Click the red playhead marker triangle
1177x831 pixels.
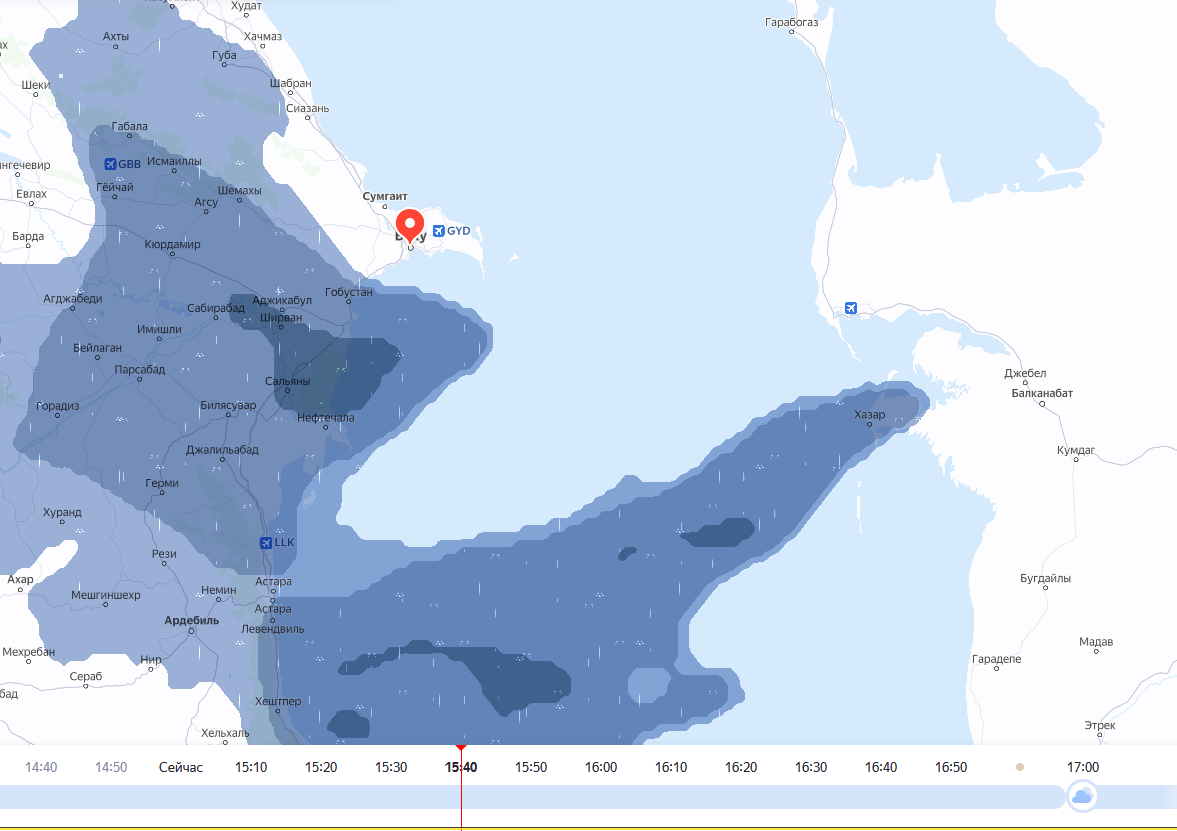[461, 748]
